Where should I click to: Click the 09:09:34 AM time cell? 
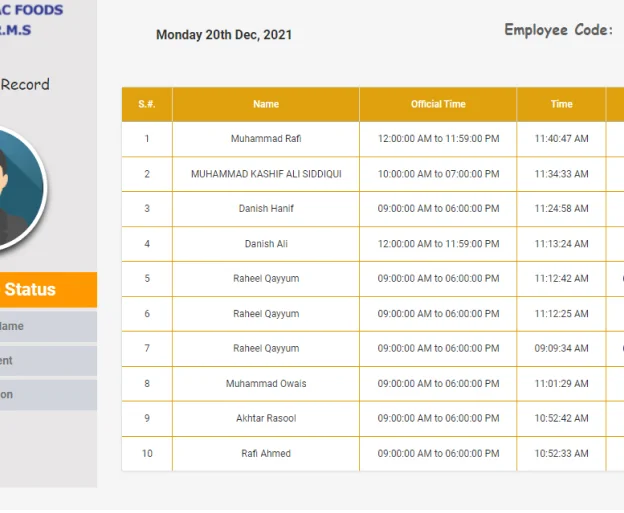pos(561,349)
